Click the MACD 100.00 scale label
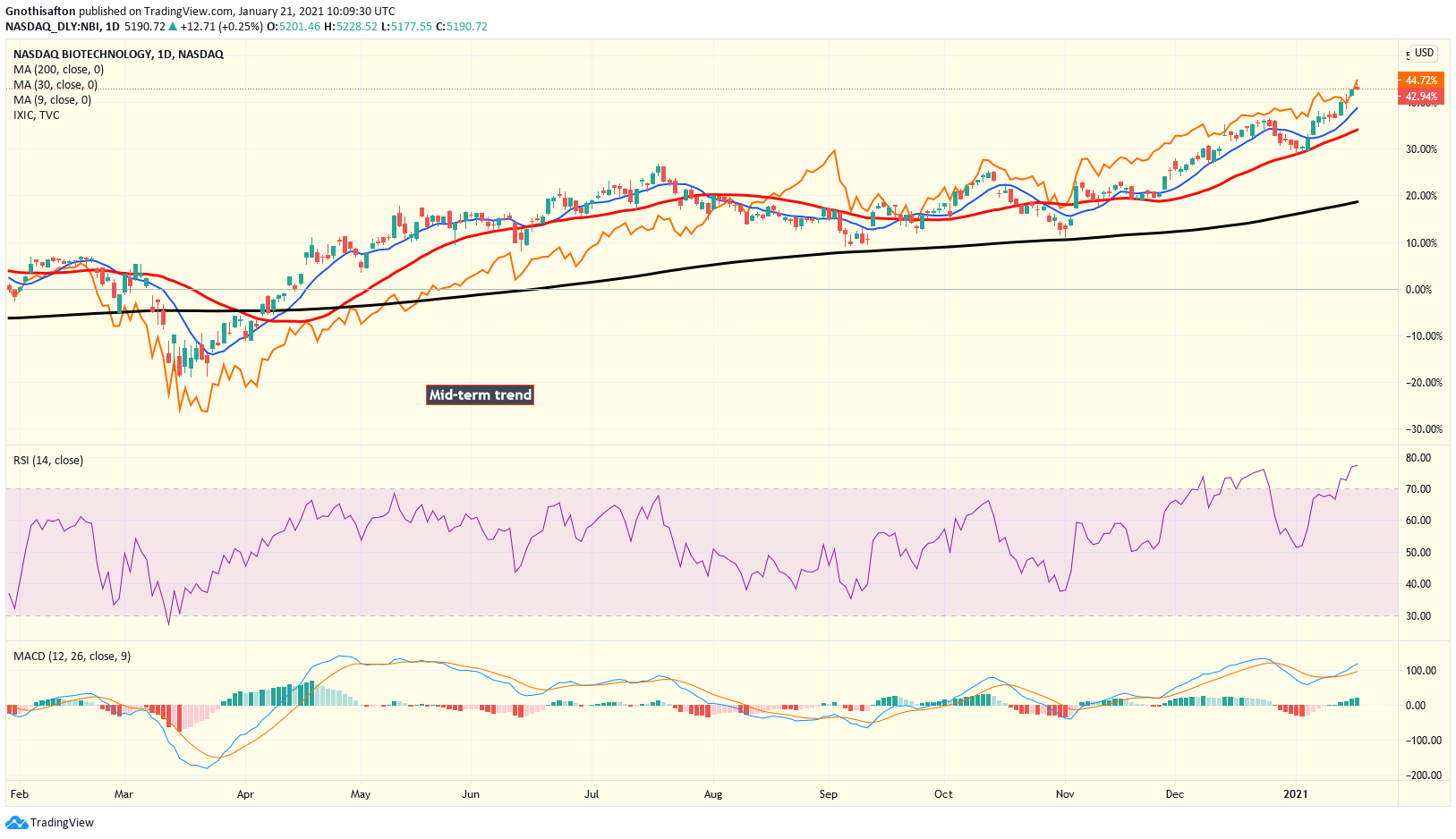This screenshot has height=839, width=1456. pyautogui.click(x=1420, y=670)
